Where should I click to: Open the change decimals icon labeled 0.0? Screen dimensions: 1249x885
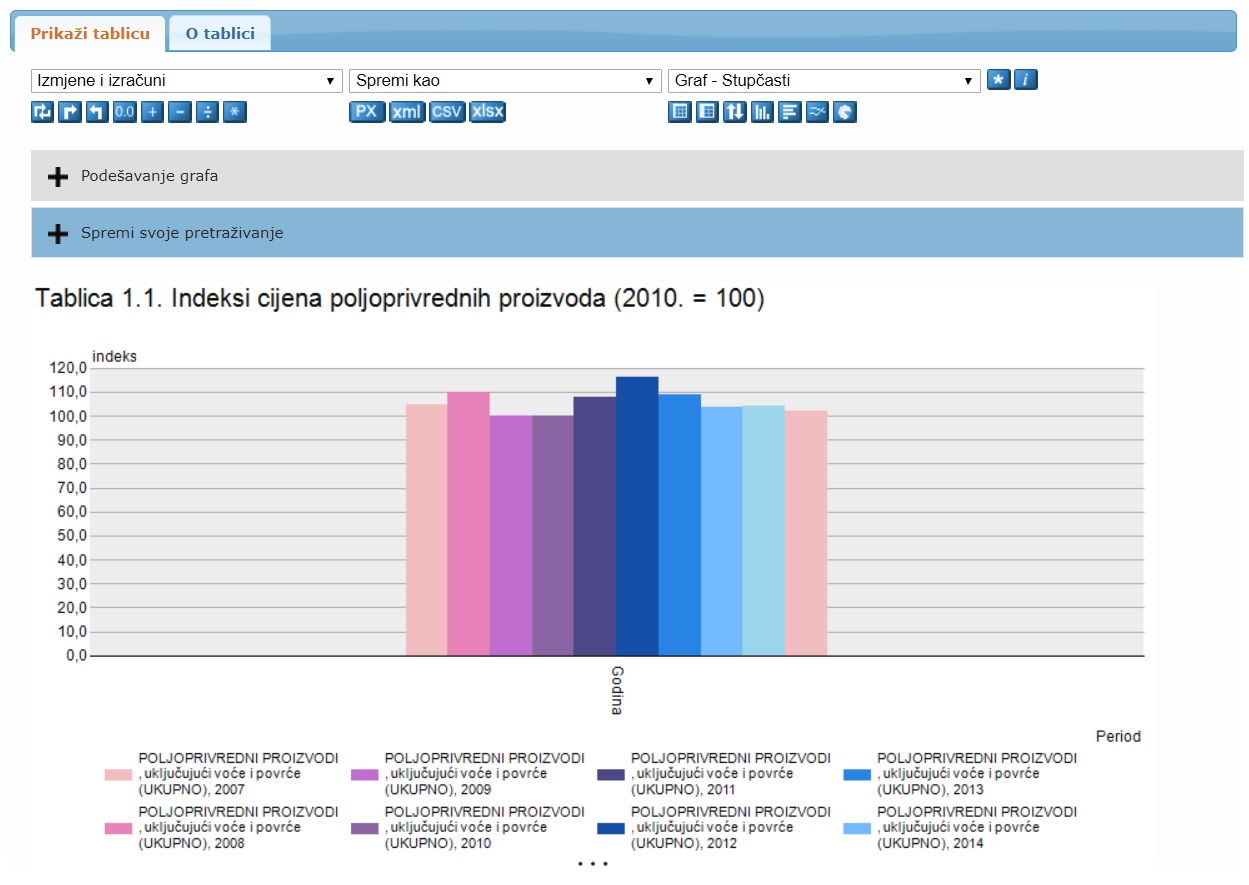tap(123, 112)
